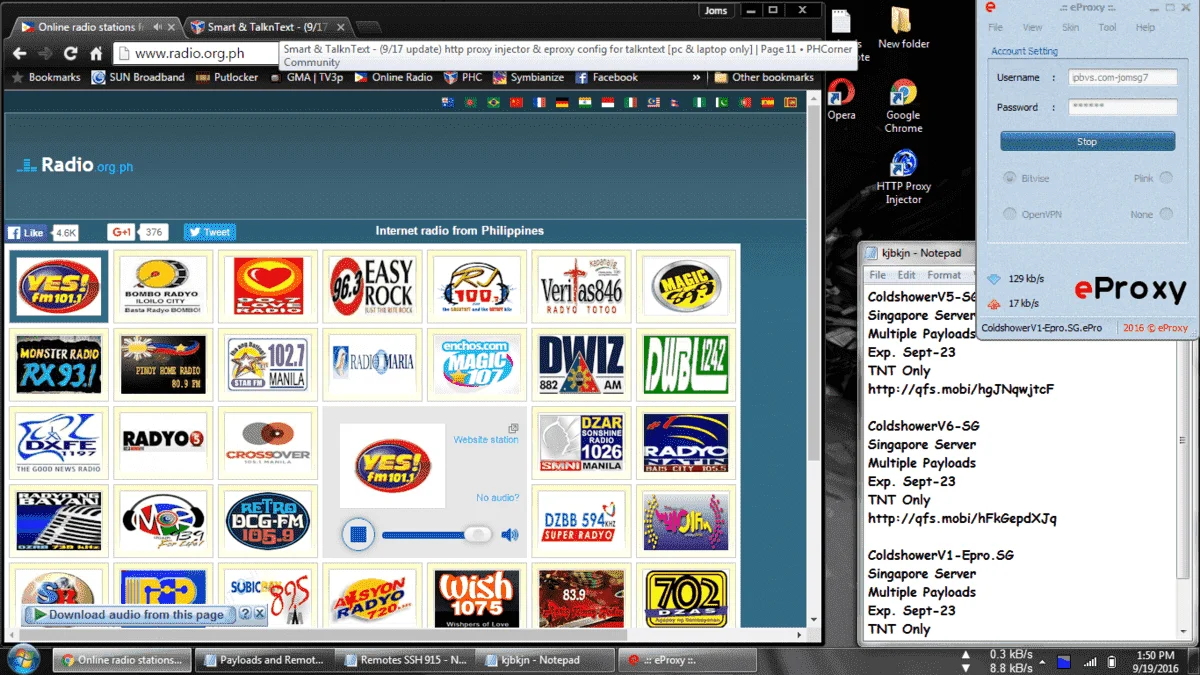This screenshot has height=675, width=1200.
Task: Open the Facebook bookmark in bookmarks bar
Action: click(x=606, y=77)
